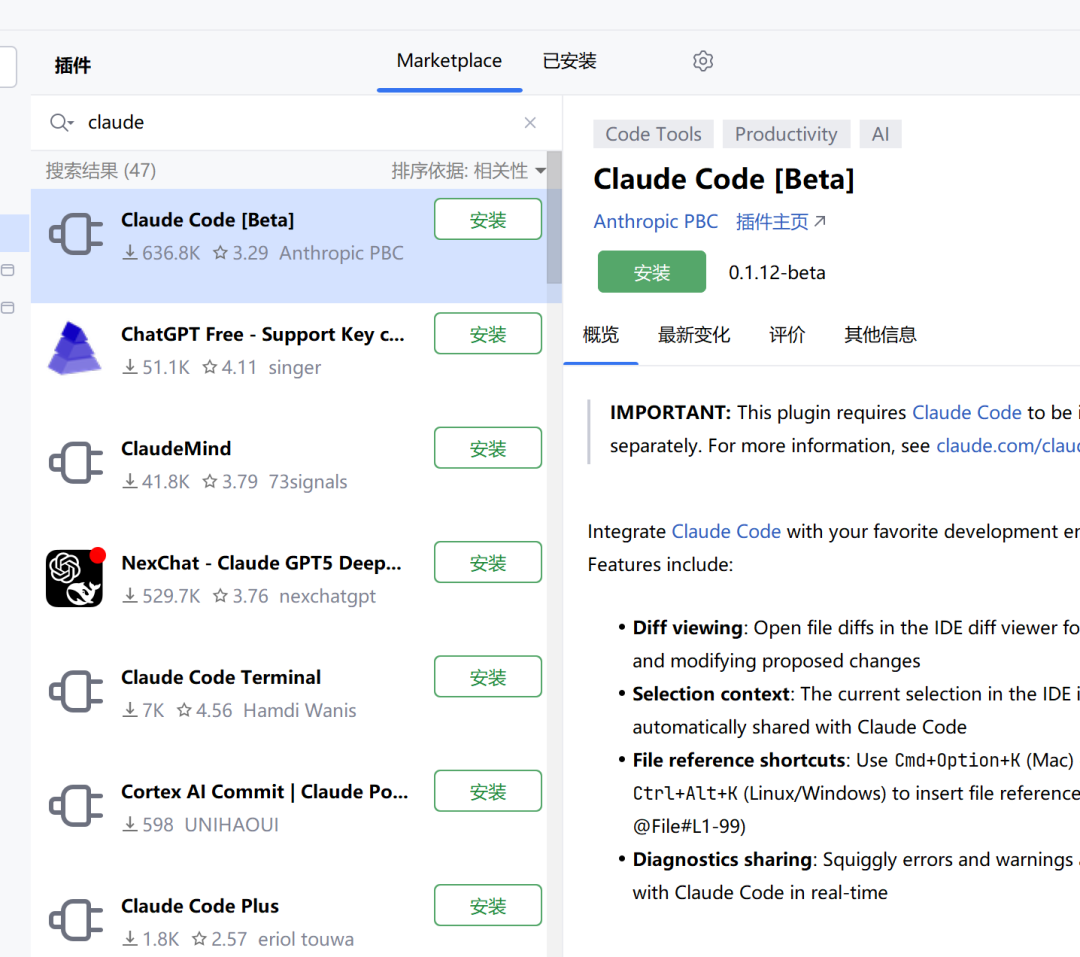
Task: Click the Claude Code Terminal plug icon
Action: tap(76, 692)
